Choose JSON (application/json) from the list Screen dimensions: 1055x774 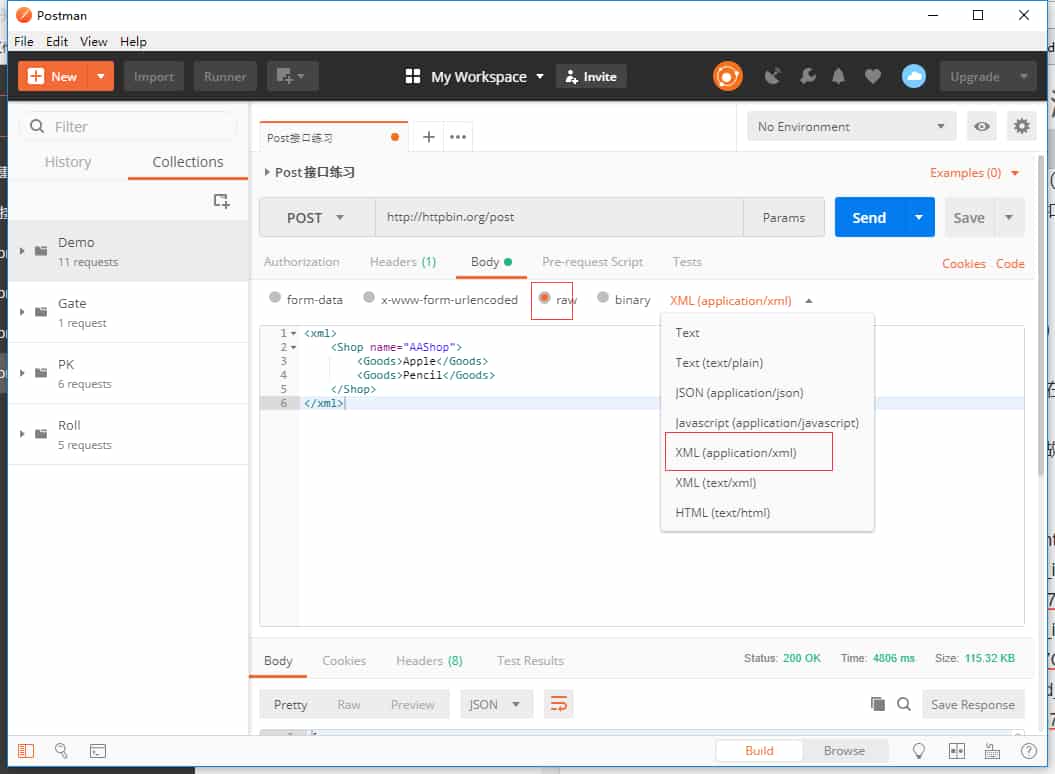[739, 393]
